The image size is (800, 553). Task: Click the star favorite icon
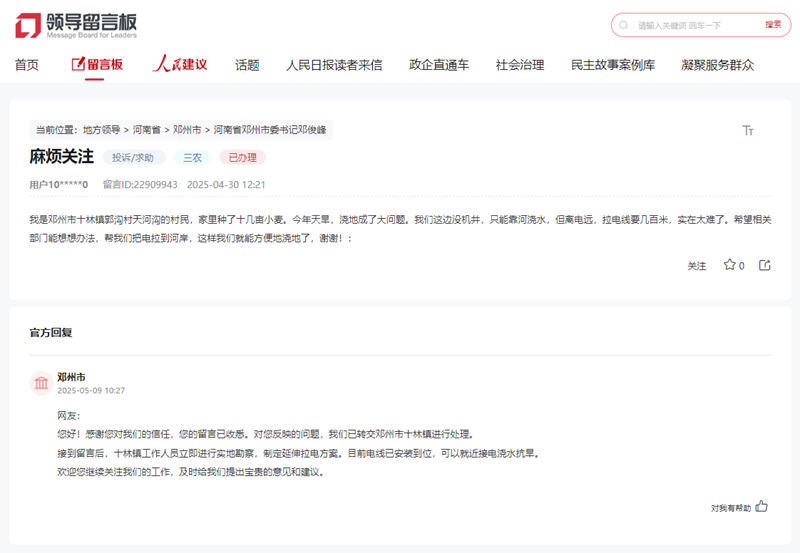(729, 265)
